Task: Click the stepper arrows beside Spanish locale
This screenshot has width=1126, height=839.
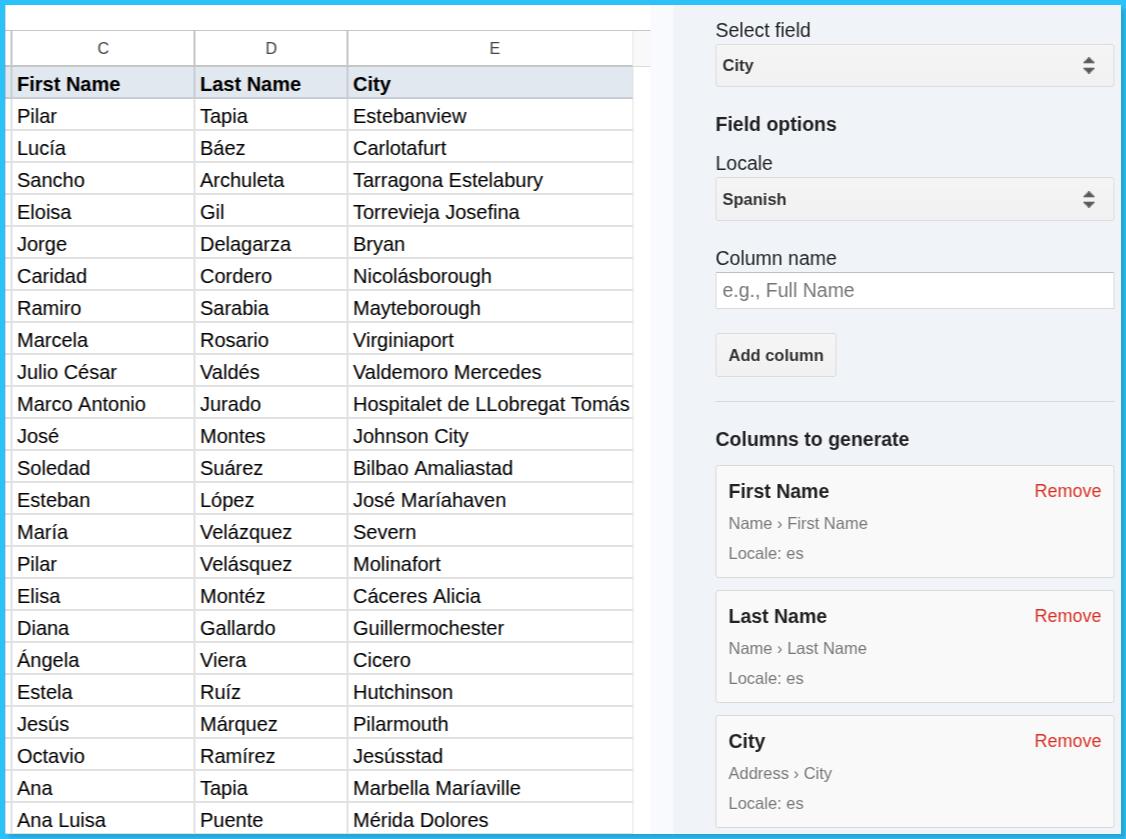Action: pos(1089,199)
